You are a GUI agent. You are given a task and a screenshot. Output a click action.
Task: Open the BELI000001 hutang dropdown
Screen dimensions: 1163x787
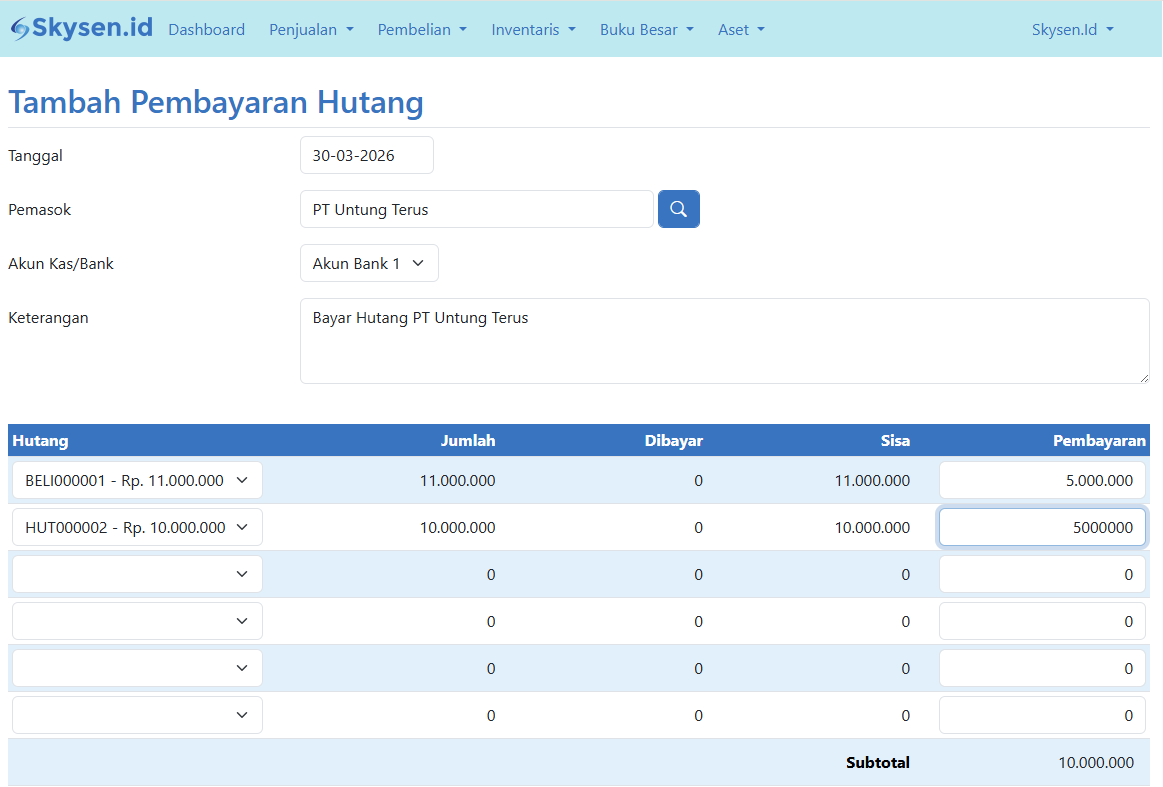[137, 481]
